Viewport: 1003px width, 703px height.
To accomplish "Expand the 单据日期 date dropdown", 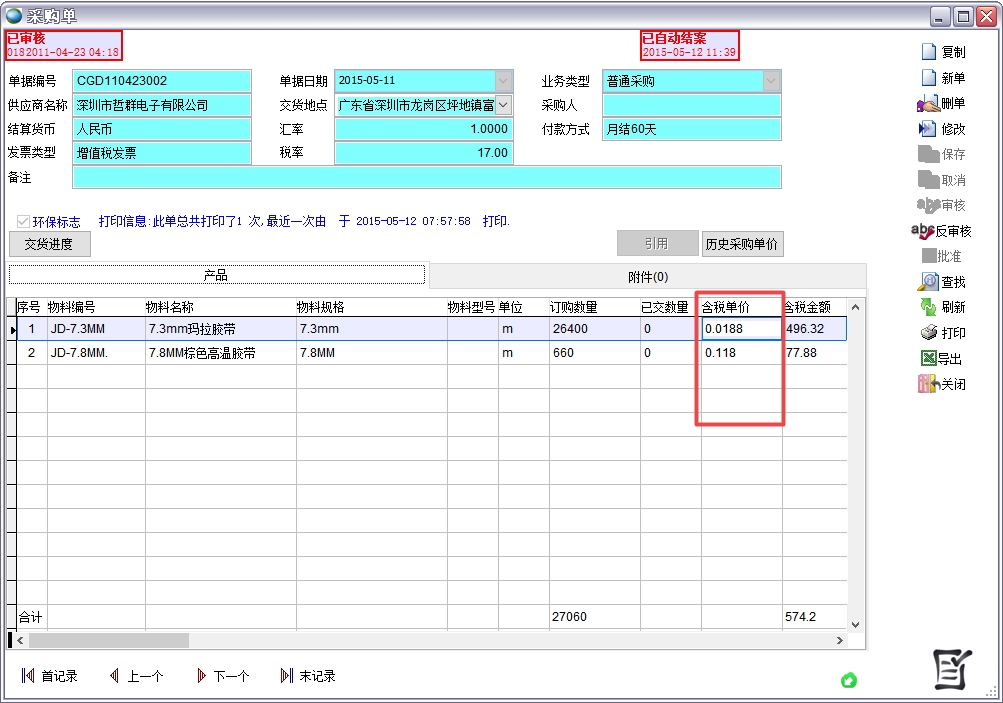I will pos(503,81).
